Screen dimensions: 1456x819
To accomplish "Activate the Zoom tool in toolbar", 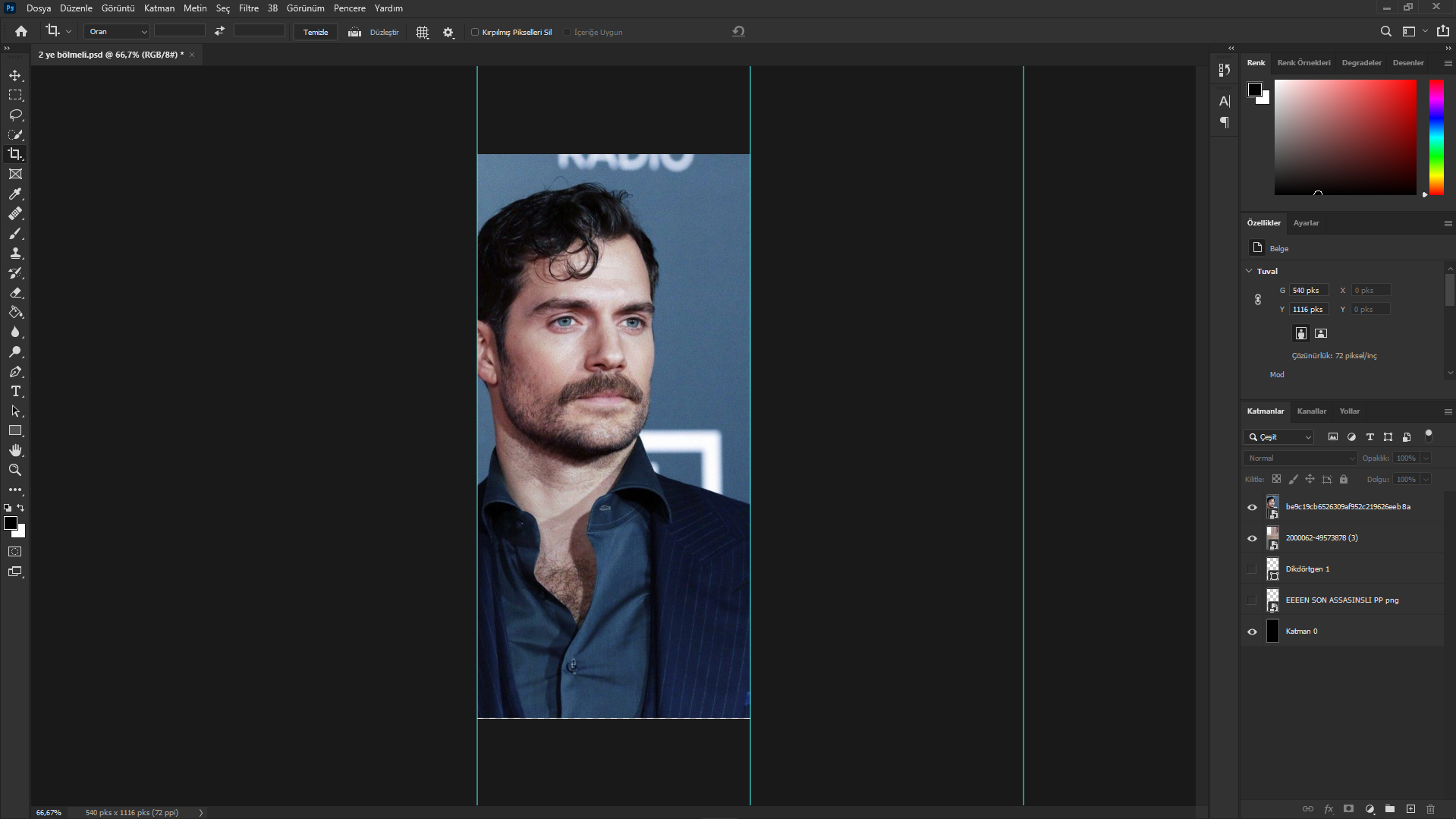I will pyautogui.click(x=15, y=471).
